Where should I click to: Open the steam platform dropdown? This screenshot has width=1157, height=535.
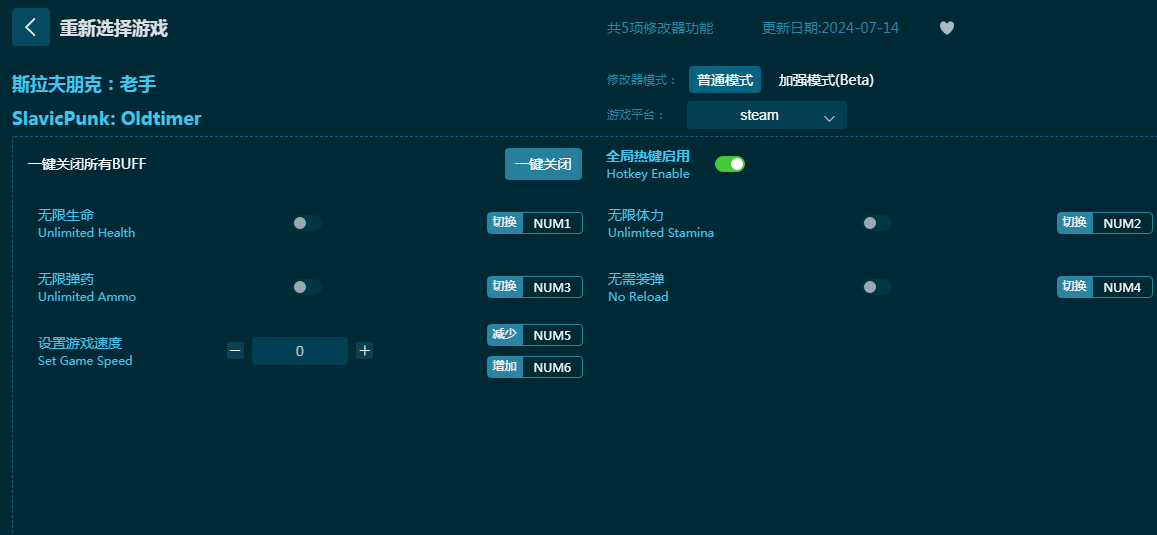tap(767, 115)
